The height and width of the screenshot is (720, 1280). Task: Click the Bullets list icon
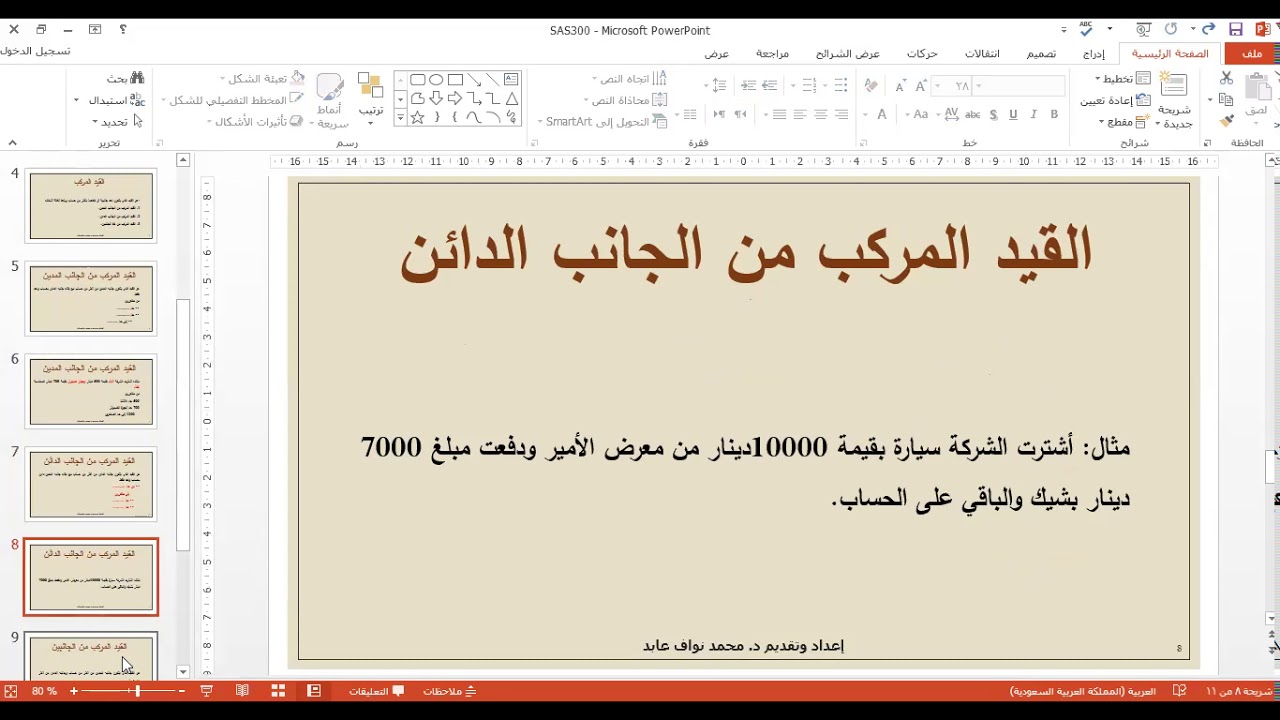842,86
